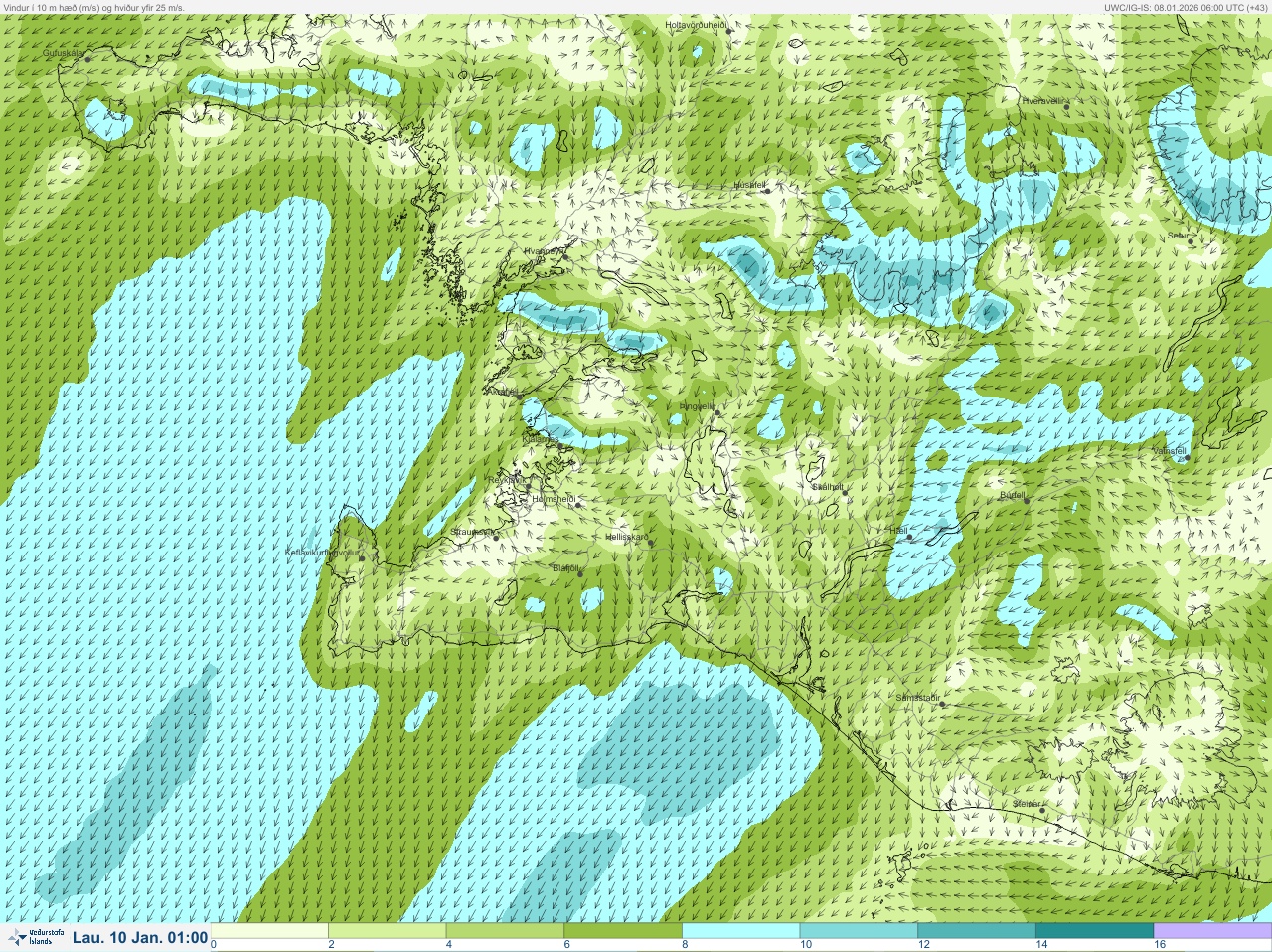Click the 'Vindur í 10 m hæð' title text
Image resolution: width=1272 pixels, height=952 pixels.
[x=41, y=7]
